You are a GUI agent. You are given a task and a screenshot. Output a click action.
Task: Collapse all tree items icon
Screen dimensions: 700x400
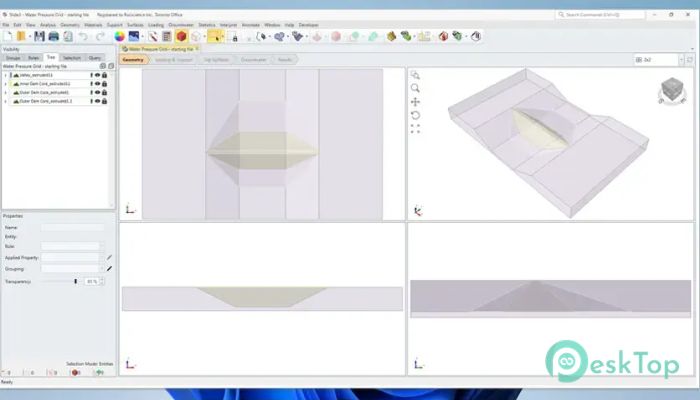pyautogui.click(x=110, y=66)
